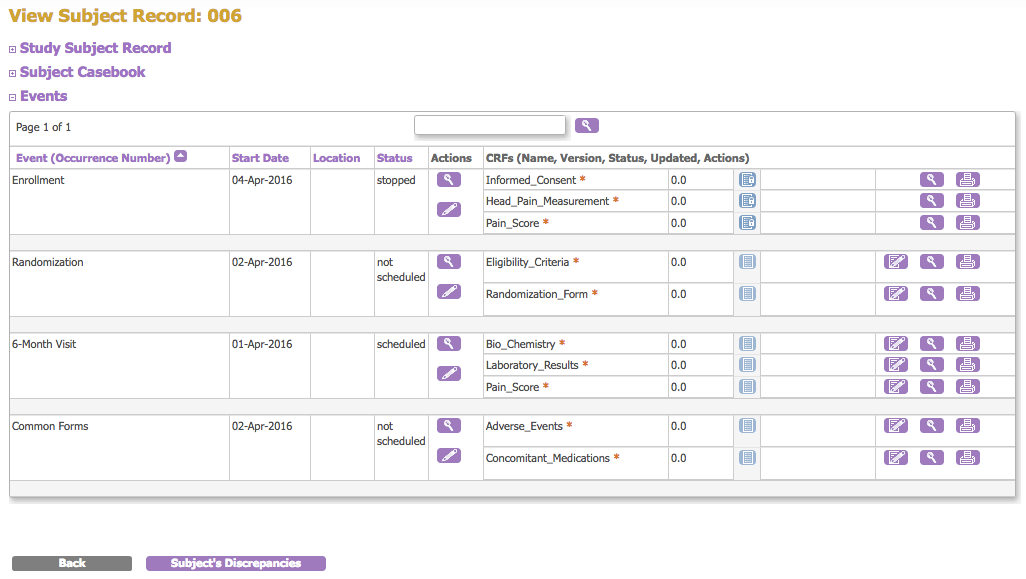Click the search magnifier button beside filter box

pos(587,125)
